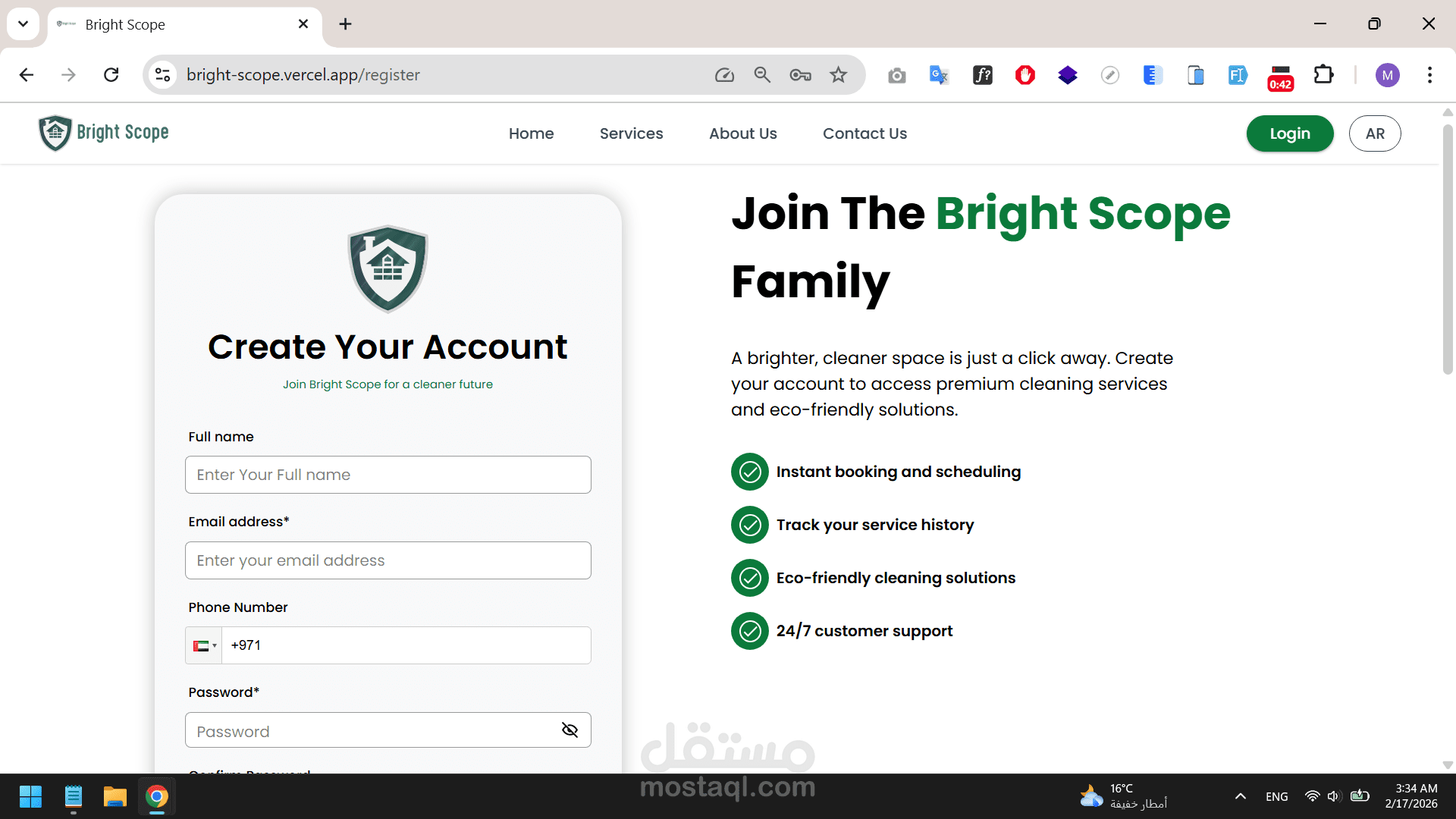
Task: Open the Extensions puzzle icon
Action: tap(1323, 75)
